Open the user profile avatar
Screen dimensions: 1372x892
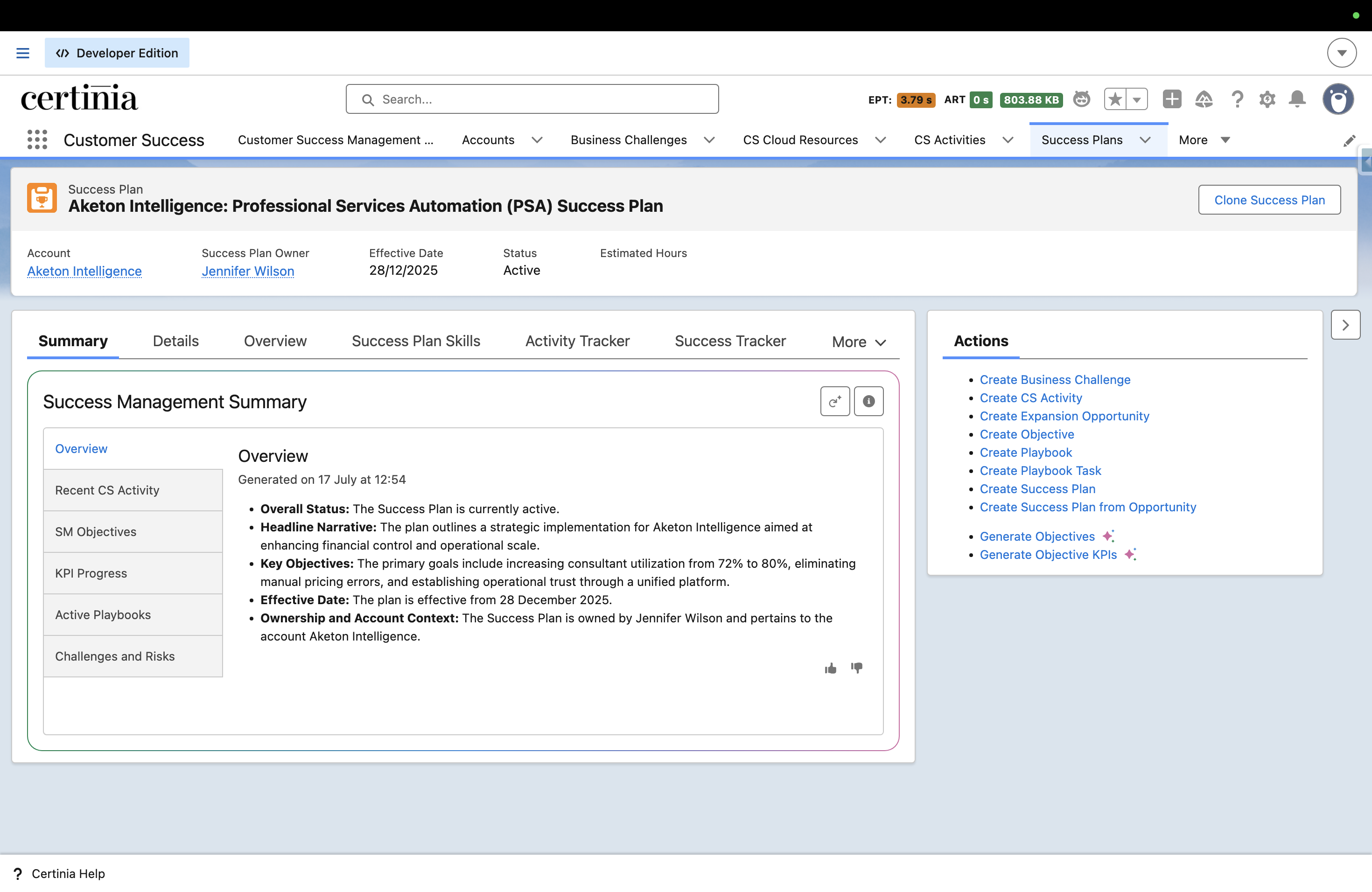pyautogui.click(x=1338, y=99)
